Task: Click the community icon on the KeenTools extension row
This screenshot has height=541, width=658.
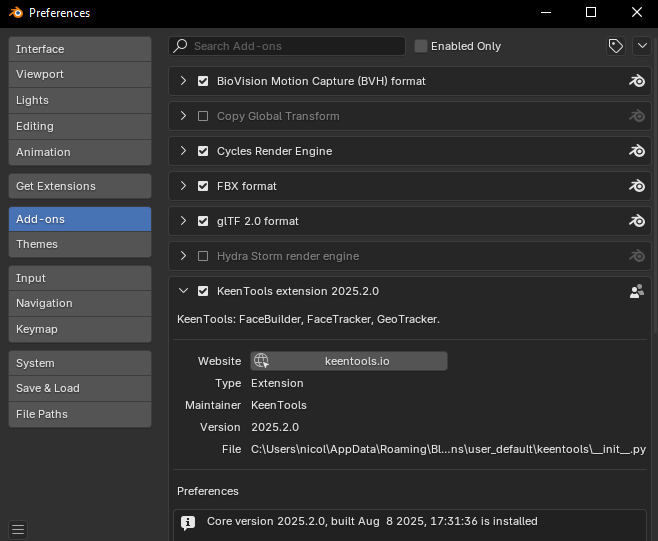Action: point(636,291)
